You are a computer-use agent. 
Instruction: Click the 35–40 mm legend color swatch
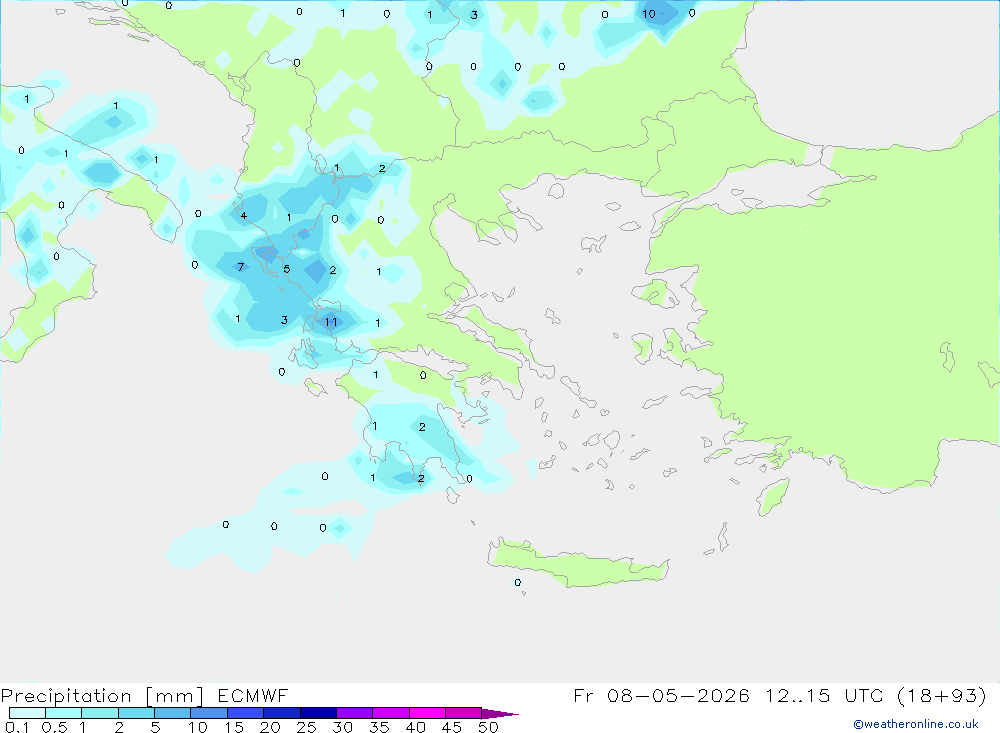[x=390, y=713]
